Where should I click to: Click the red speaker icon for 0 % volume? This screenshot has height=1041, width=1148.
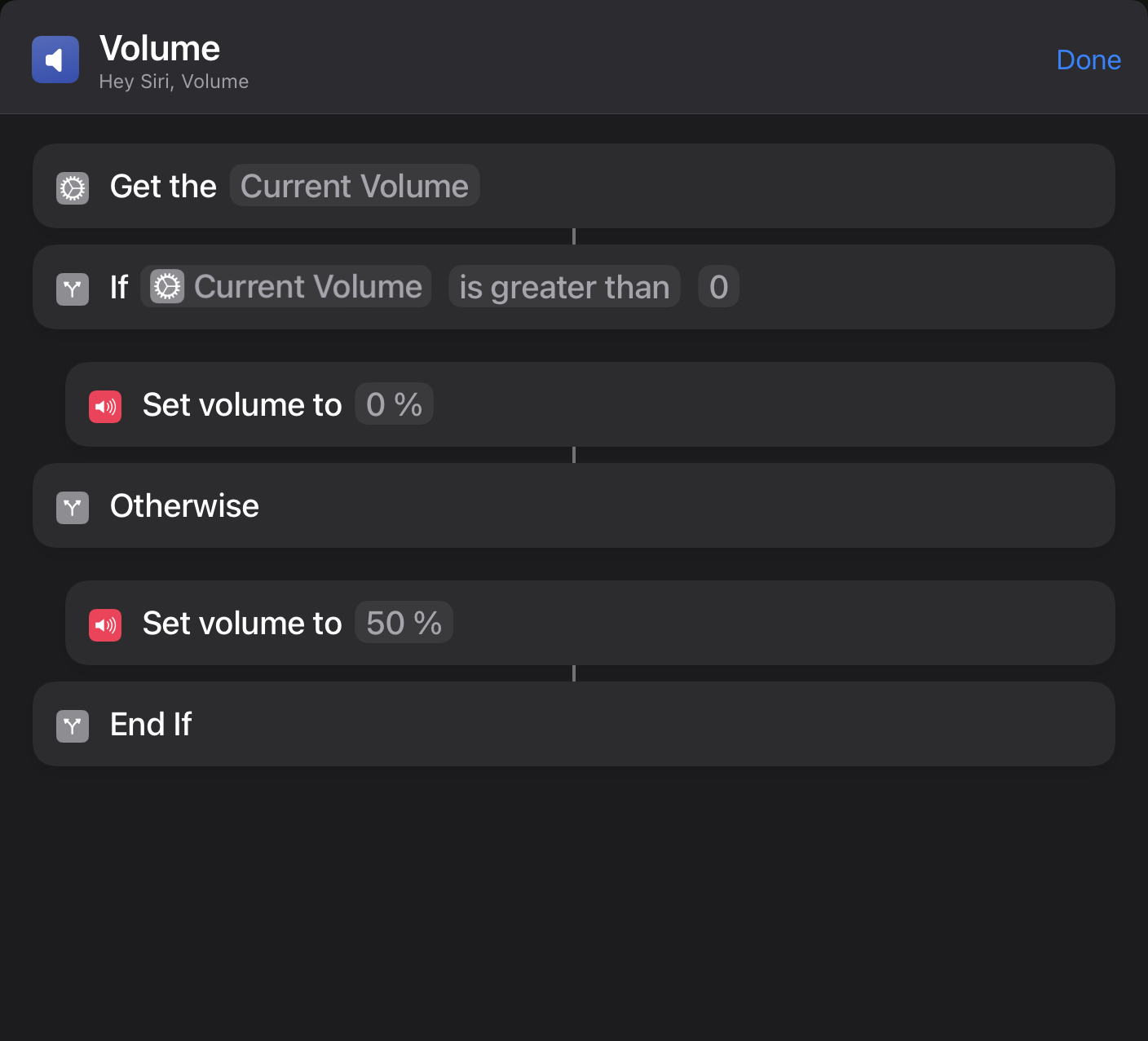pos(105,406)
